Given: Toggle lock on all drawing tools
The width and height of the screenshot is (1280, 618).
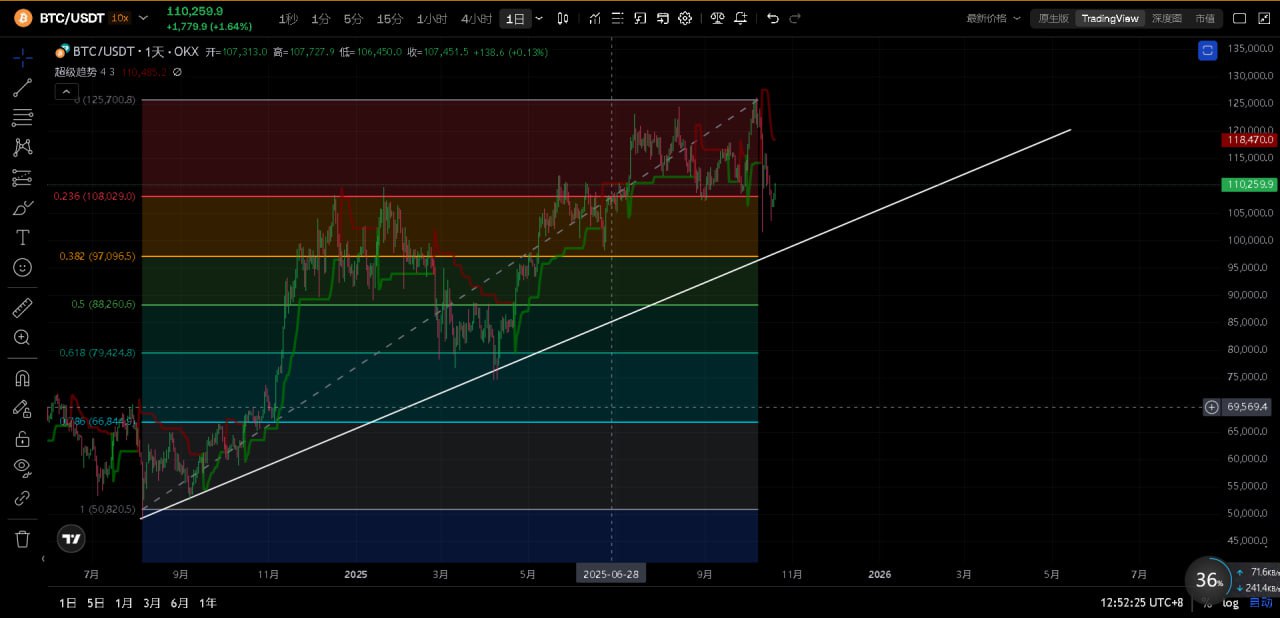Looking at the screenshot, I should coord(22,438).
